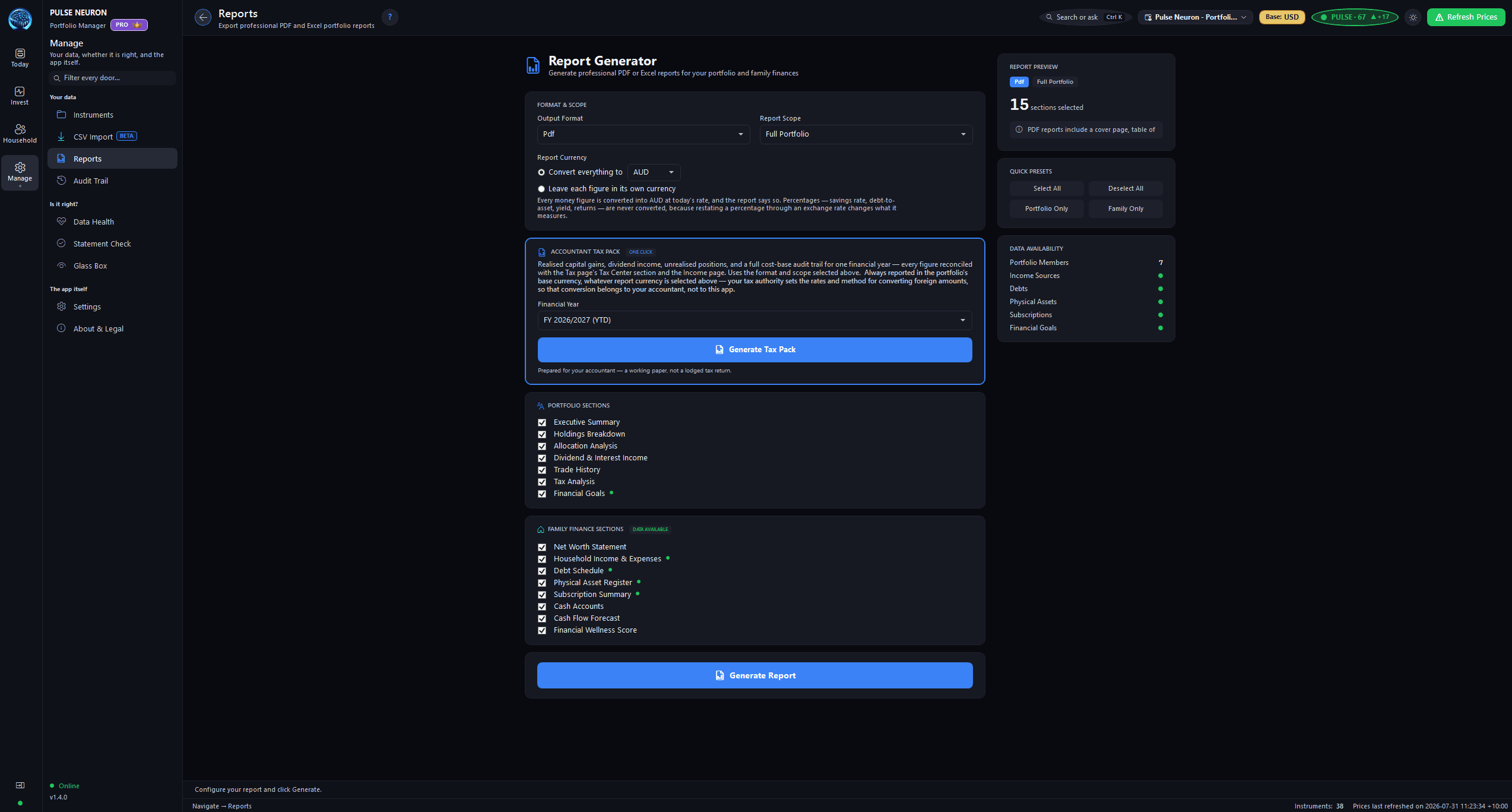1512x812 pixels.
Task: Toggle Financial Wellness Score checkbox
Action: (542, 630)
